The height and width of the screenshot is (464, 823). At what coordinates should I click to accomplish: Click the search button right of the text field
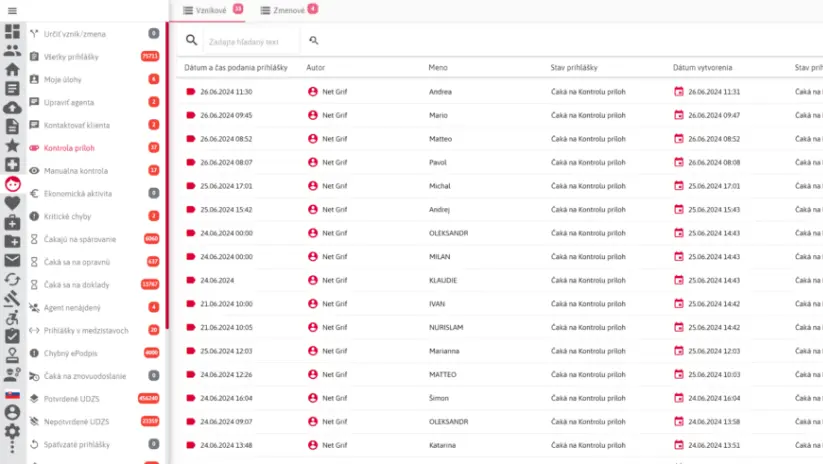click(x=313, y=41)
